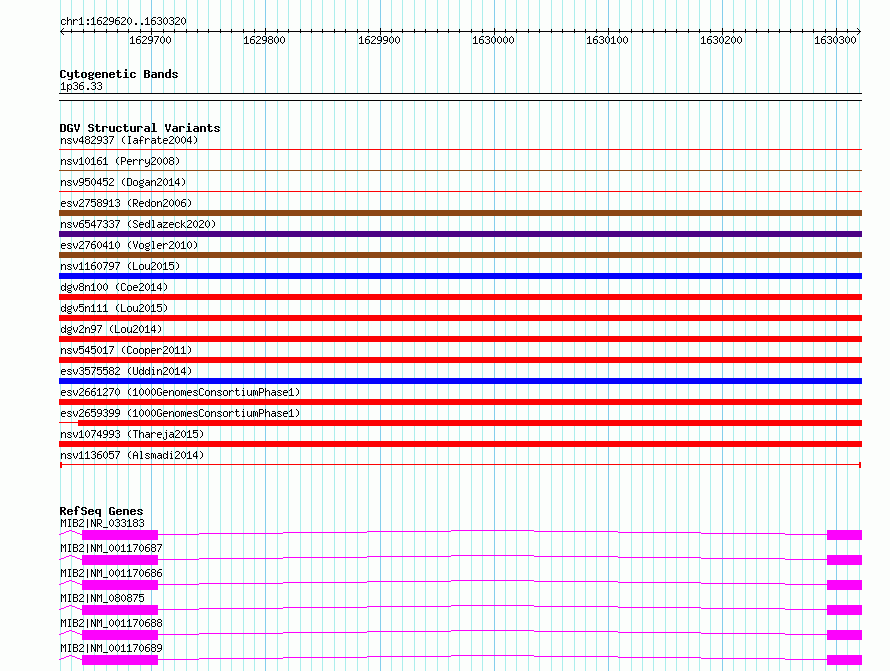Image resolution: width=890 pixels, height=671 pixels.
Task: Open transcript MIB2|NM_001170686 label
Action: coord(111,573)
